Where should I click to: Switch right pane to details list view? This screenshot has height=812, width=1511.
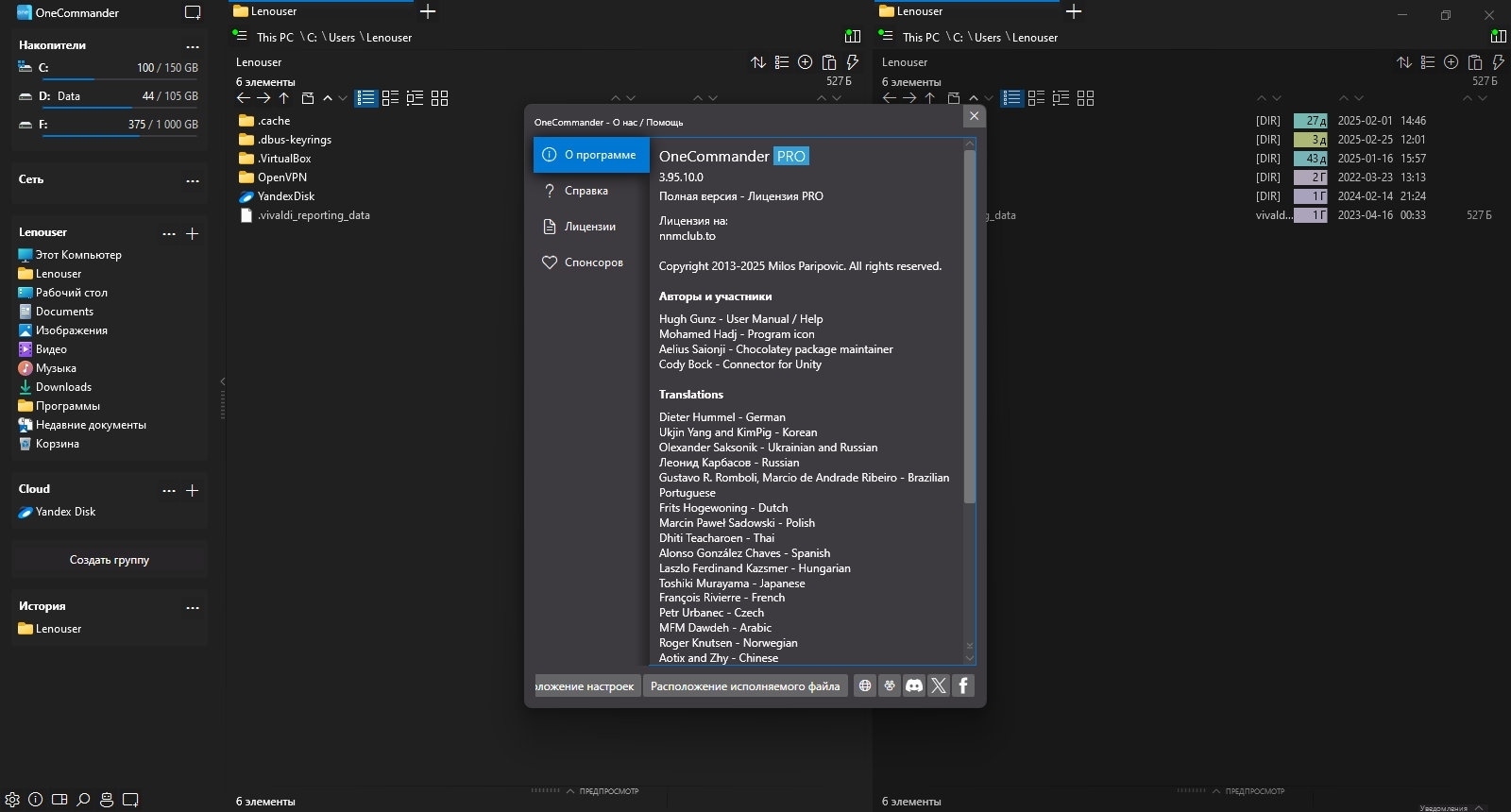(x=1012, y=98)
